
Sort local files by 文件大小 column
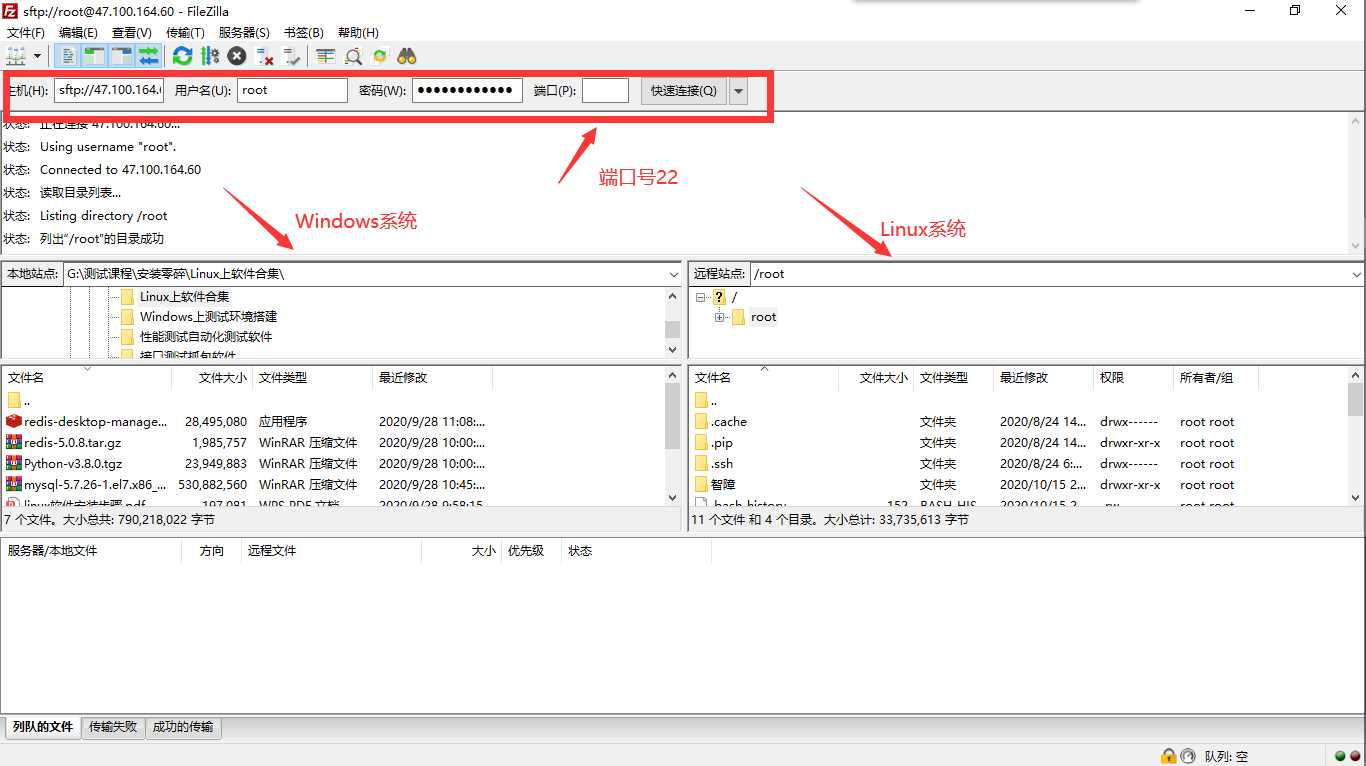(x=212, y=377)
